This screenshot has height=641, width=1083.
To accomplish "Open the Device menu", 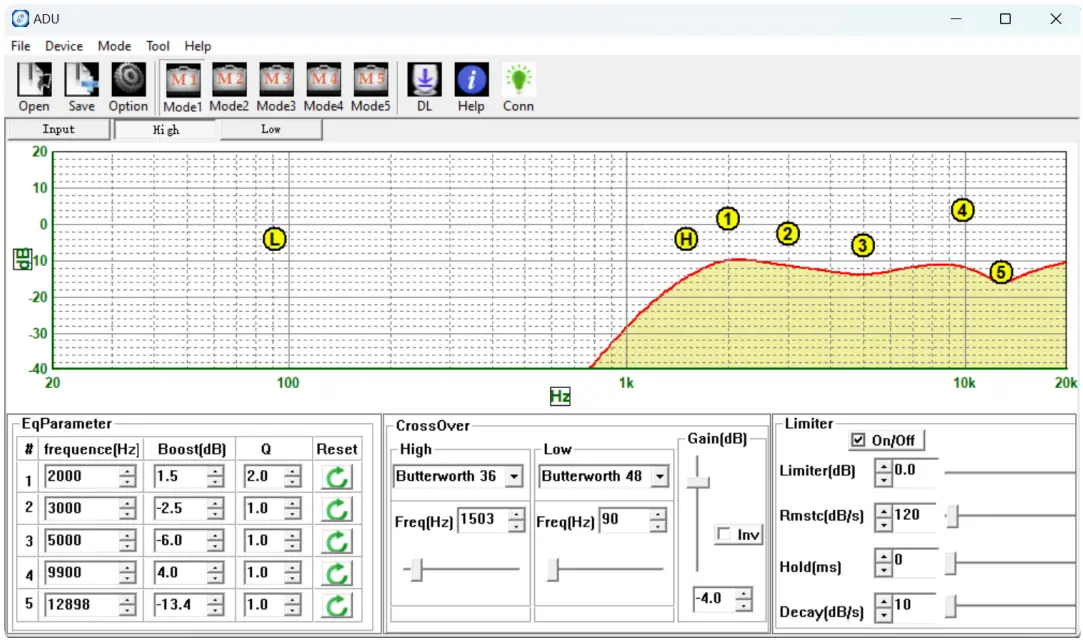I will 64,46.
